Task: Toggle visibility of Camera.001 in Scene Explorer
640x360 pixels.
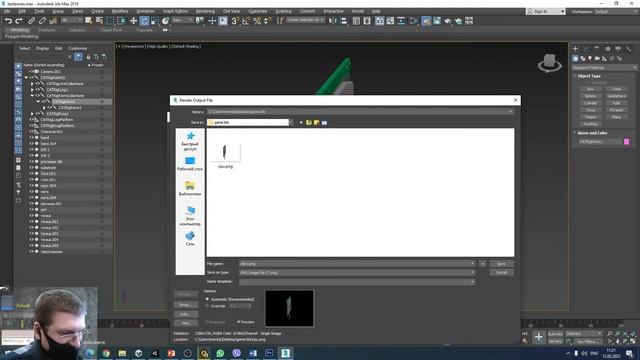Action: (31, 71)
